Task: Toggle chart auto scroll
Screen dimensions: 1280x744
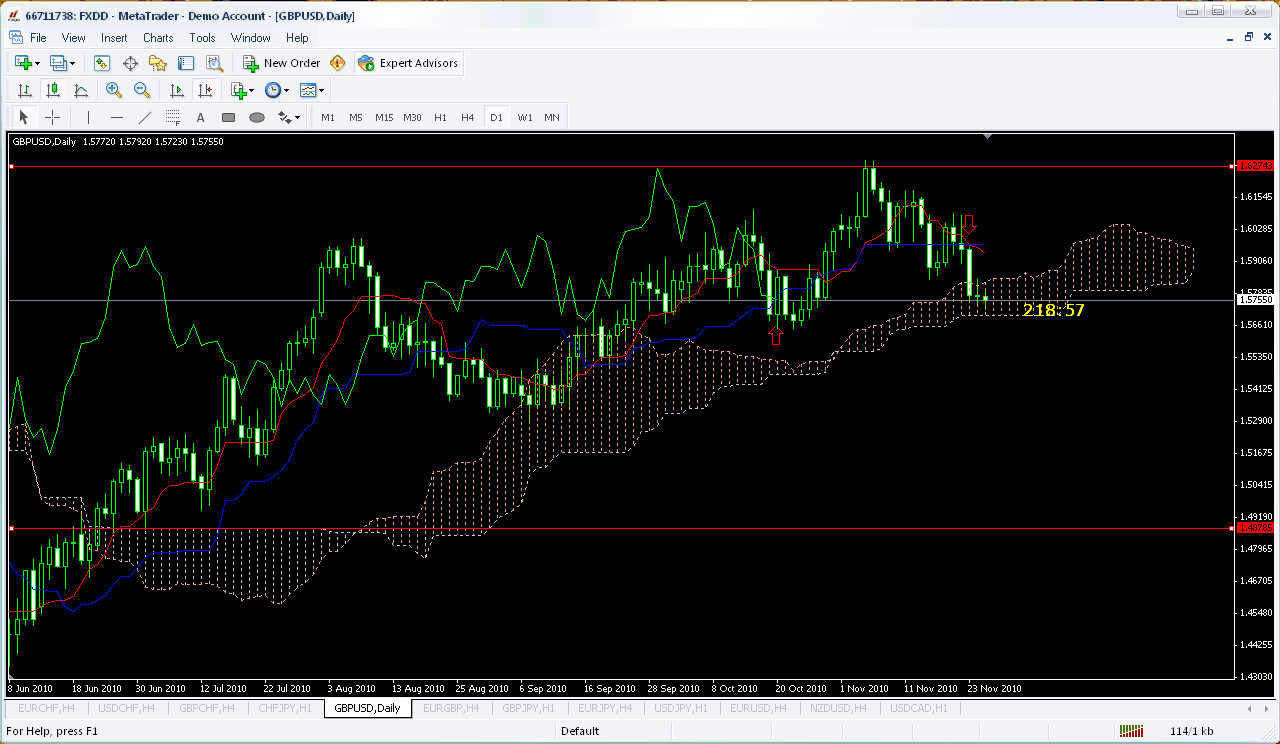Action: pyautogui.click(x=177, y=90)
